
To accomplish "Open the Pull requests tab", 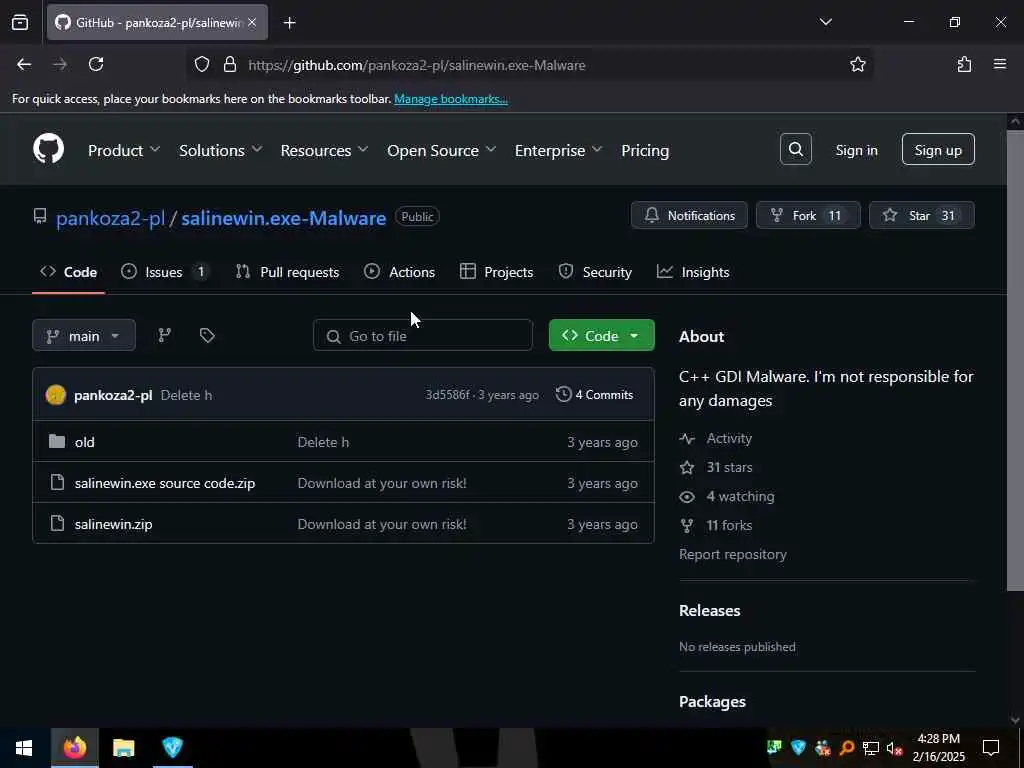I will point(287,272).
